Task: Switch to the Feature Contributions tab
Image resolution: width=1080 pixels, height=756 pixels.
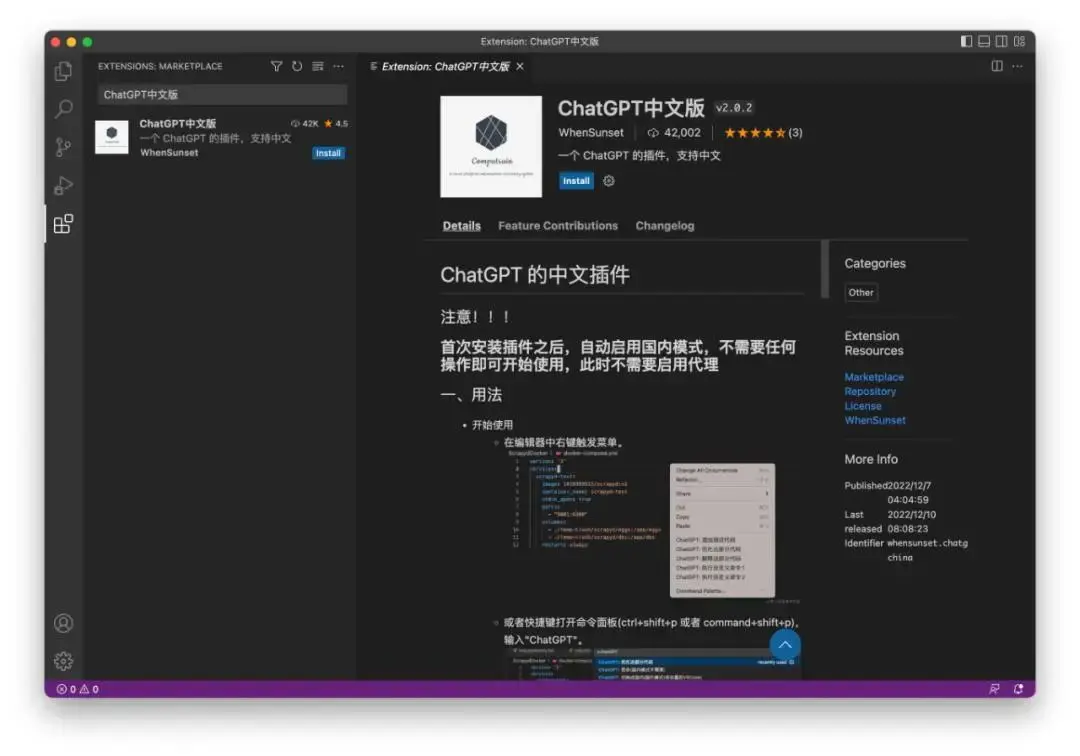Action: tap(558, 226)
